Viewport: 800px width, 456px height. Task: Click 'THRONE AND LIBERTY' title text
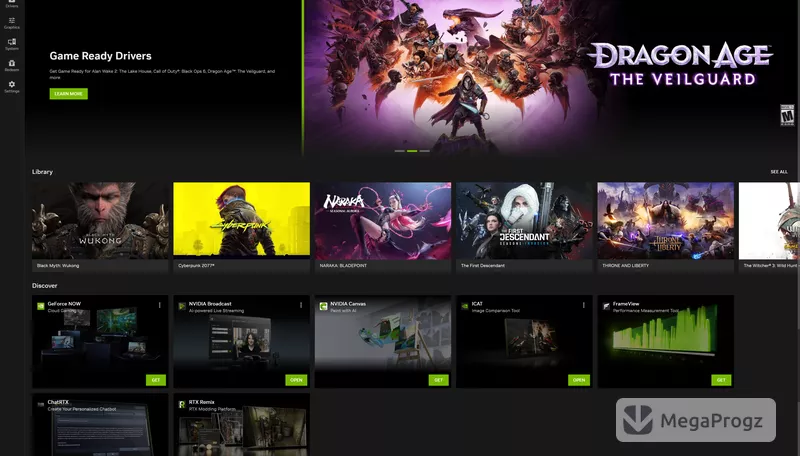point(626,266)
